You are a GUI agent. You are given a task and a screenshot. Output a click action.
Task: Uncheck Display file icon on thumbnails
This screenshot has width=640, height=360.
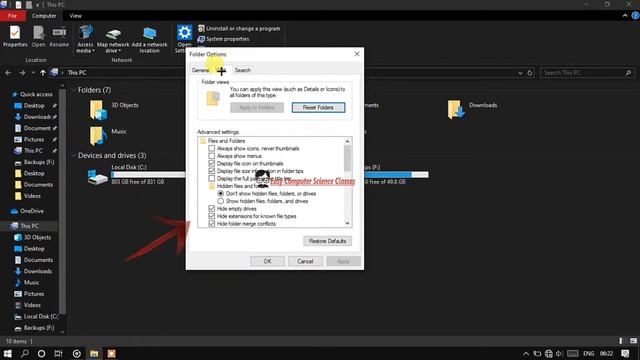[x=211, y=163]
